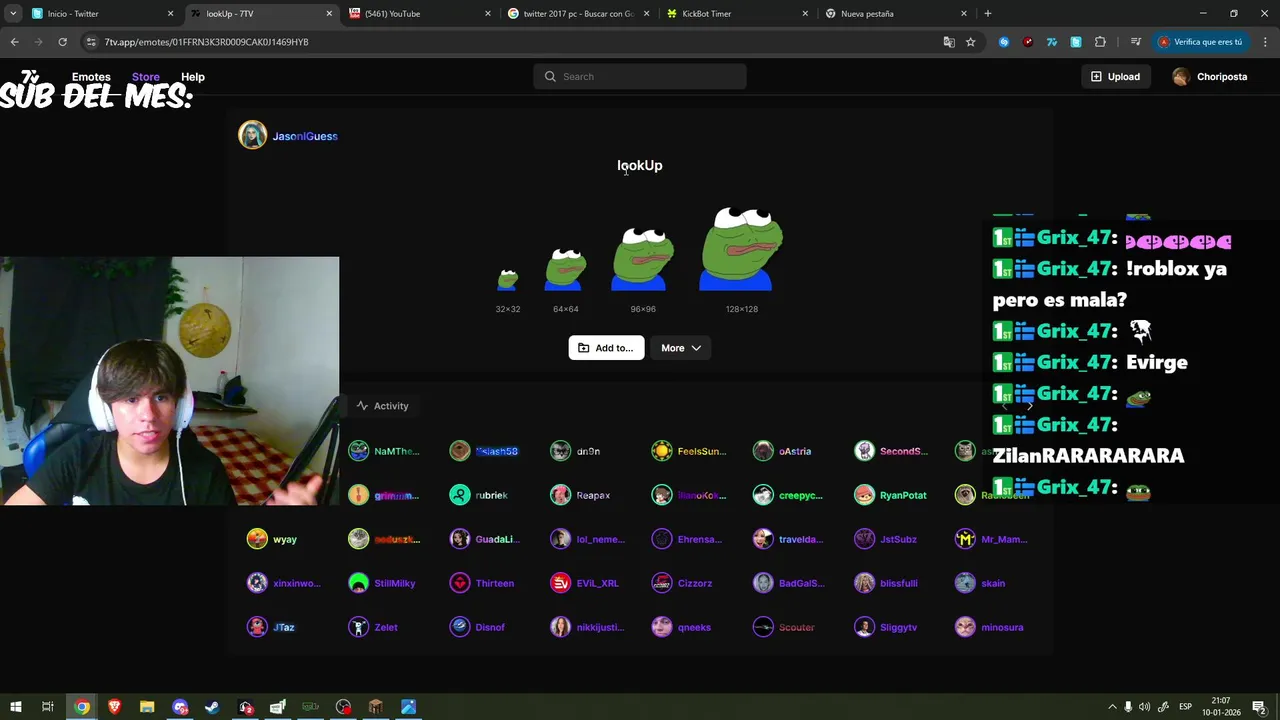Open the JasonIGuess profile link
Image resolution: width=1280 pixels, height=720 pixels.
tap(305, 136)
